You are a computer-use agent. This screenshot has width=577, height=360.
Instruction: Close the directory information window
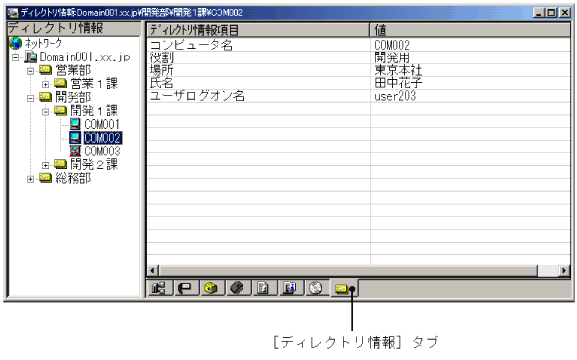point(564,13)
